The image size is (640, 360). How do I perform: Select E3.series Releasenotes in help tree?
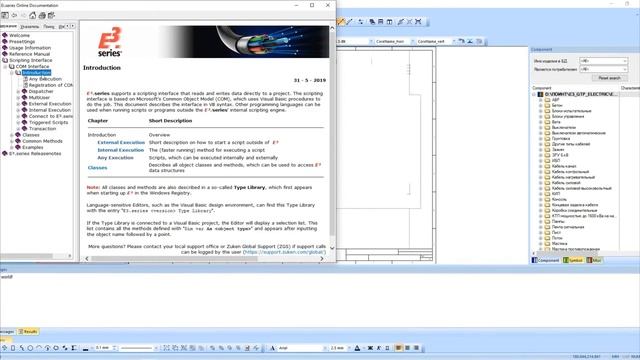(x=35, y=153)
